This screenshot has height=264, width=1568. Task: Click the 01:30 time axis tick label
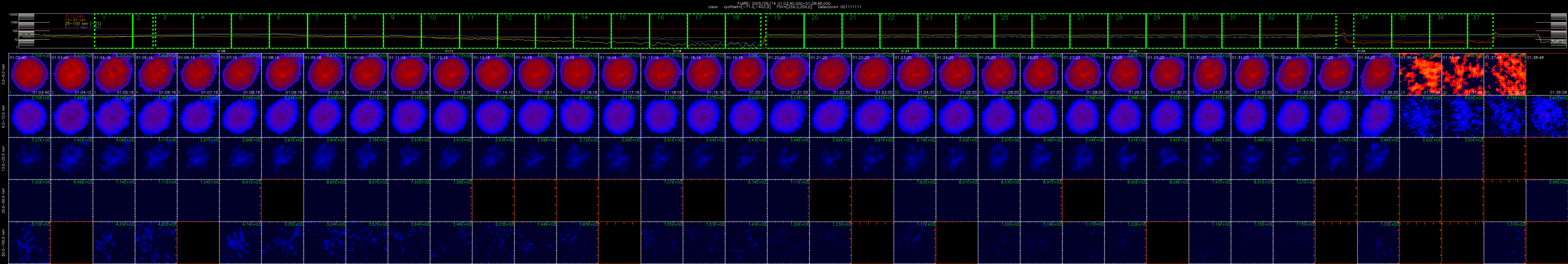[x=1133, y=51]
